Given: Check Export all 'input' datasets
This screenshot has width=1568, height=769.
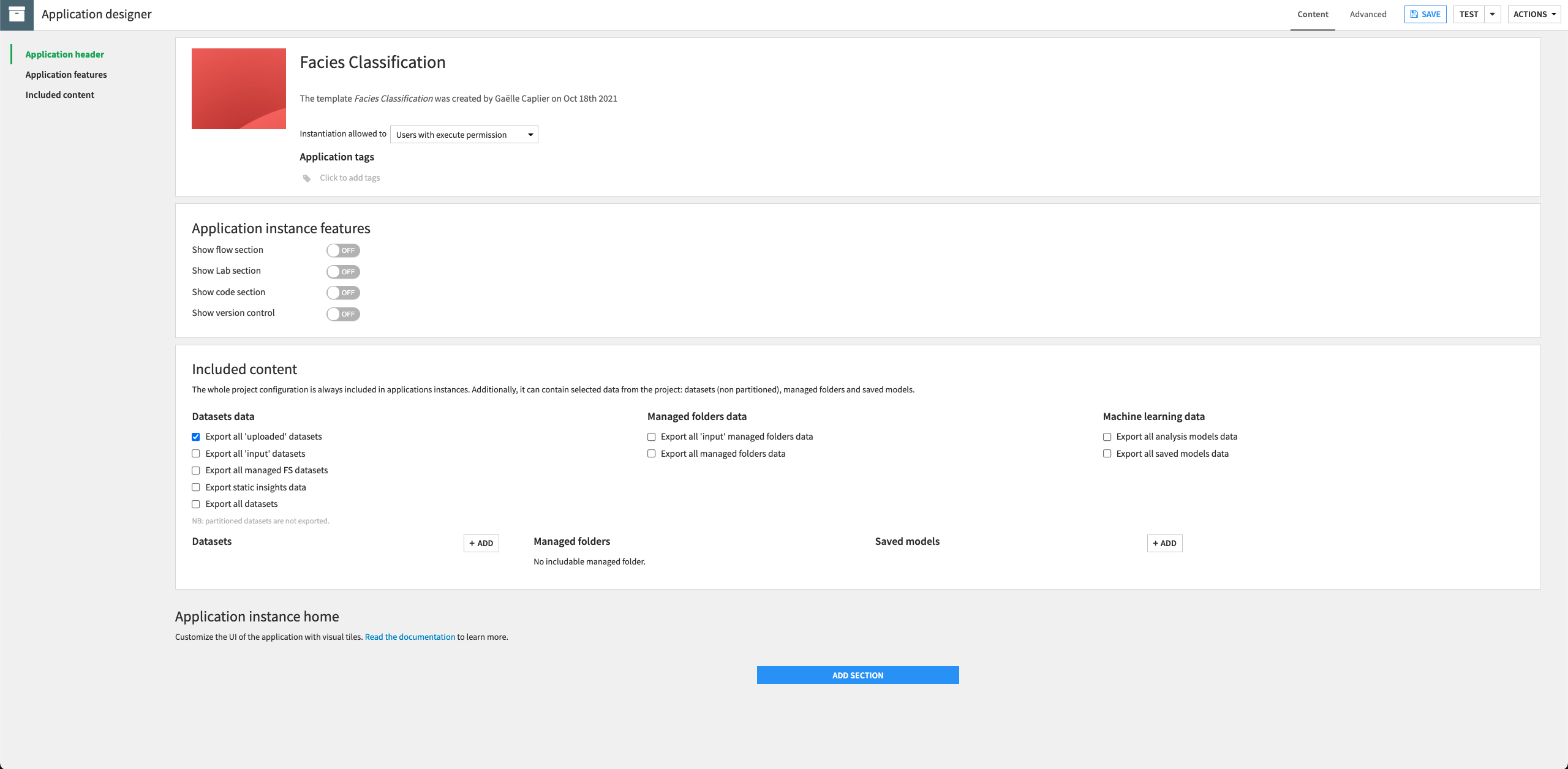Looking at the screenshot, I should (x=195, y=453).
